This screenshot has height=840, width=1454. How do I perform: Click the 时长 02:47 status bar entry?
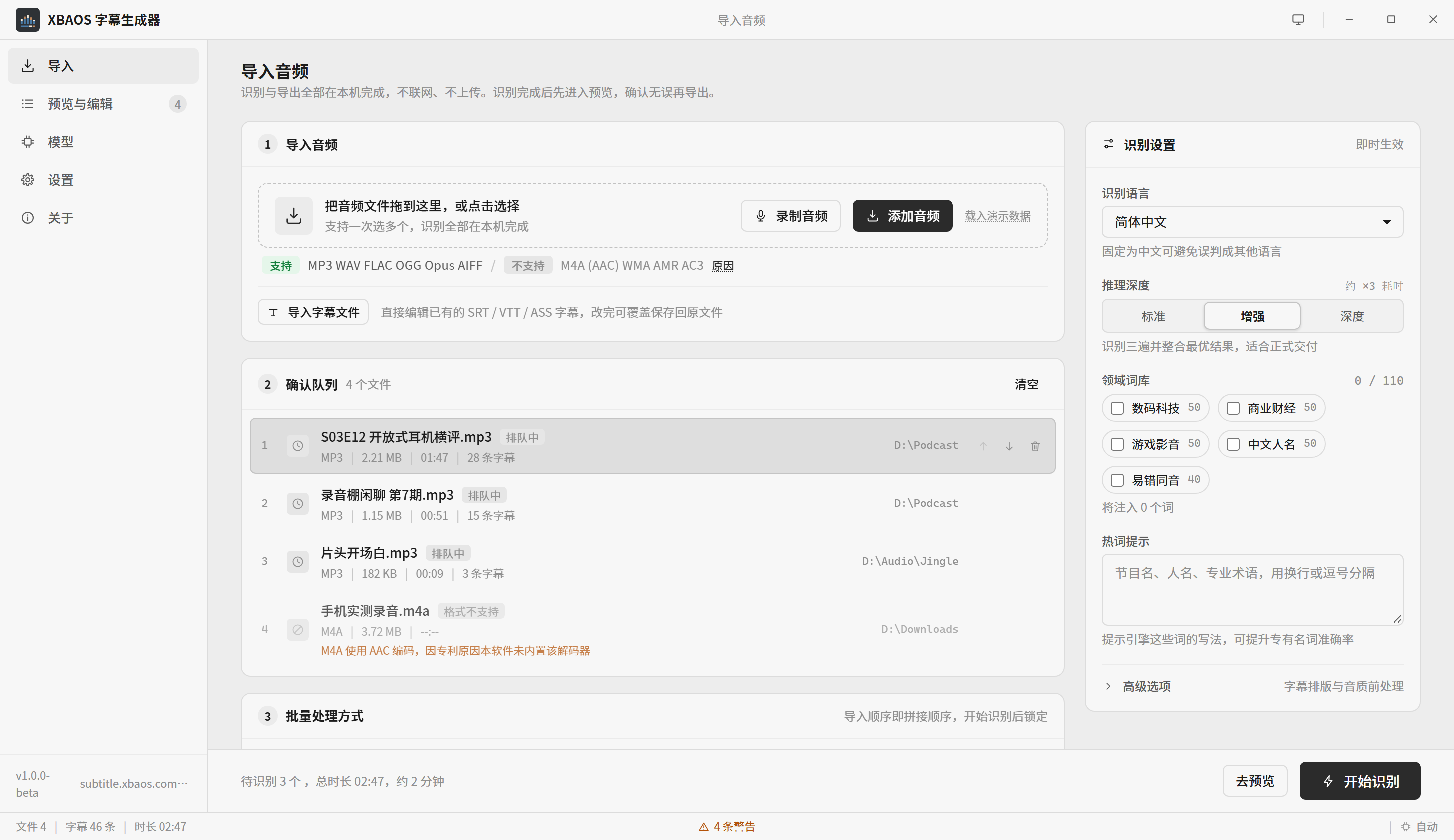pos(160,826)
